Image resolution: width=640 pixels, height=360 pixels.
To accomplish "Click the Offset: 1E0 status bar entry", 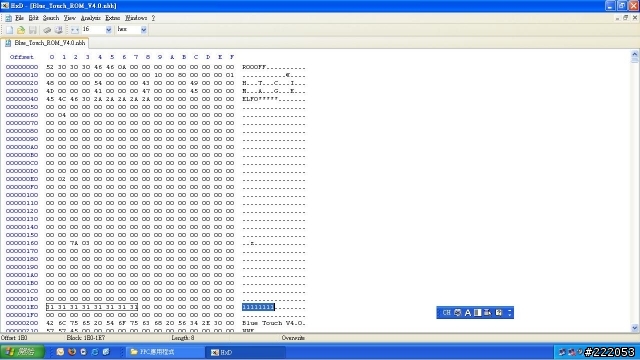I will (x=14, y=338).
